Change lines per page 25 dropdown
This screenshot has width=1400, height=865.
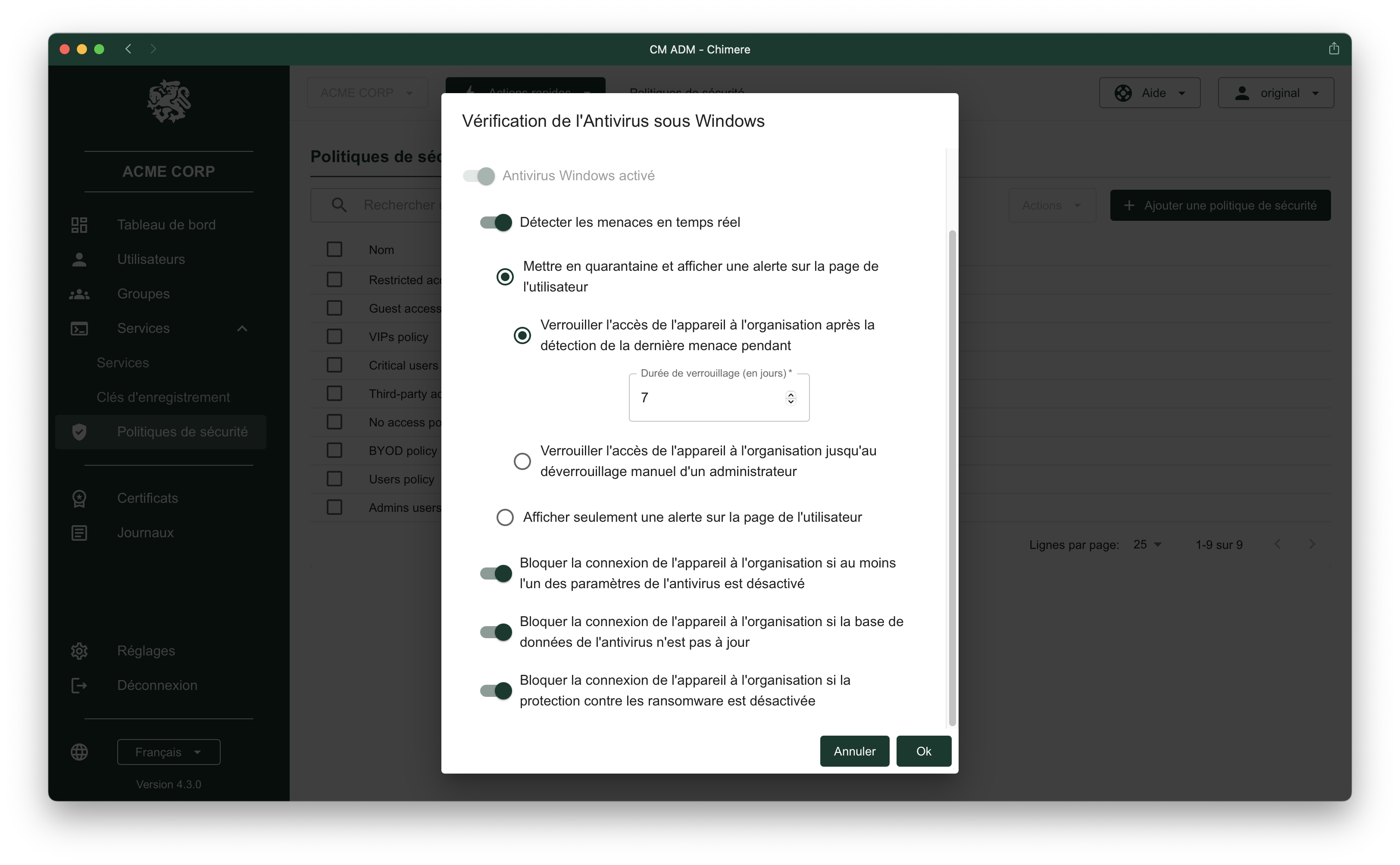(1147, 545)
